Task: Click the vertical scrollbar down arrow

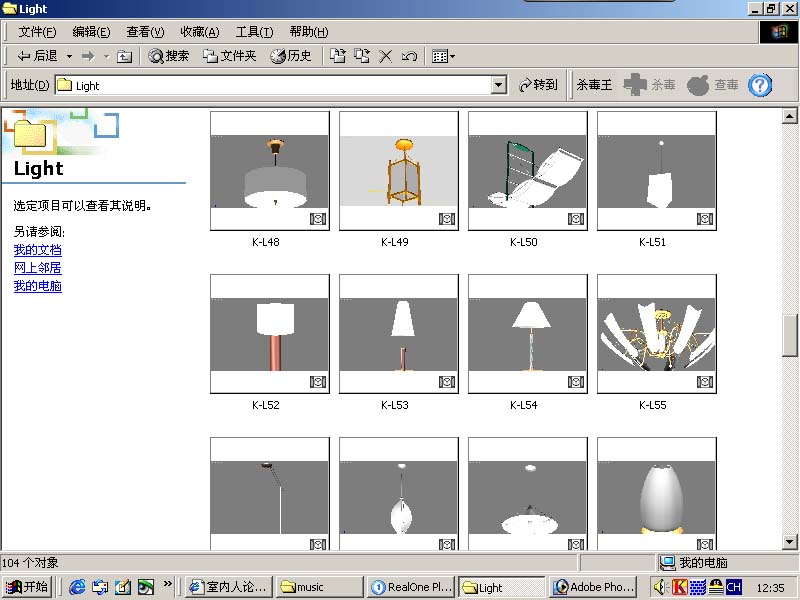Action: [x=789, y=541]
